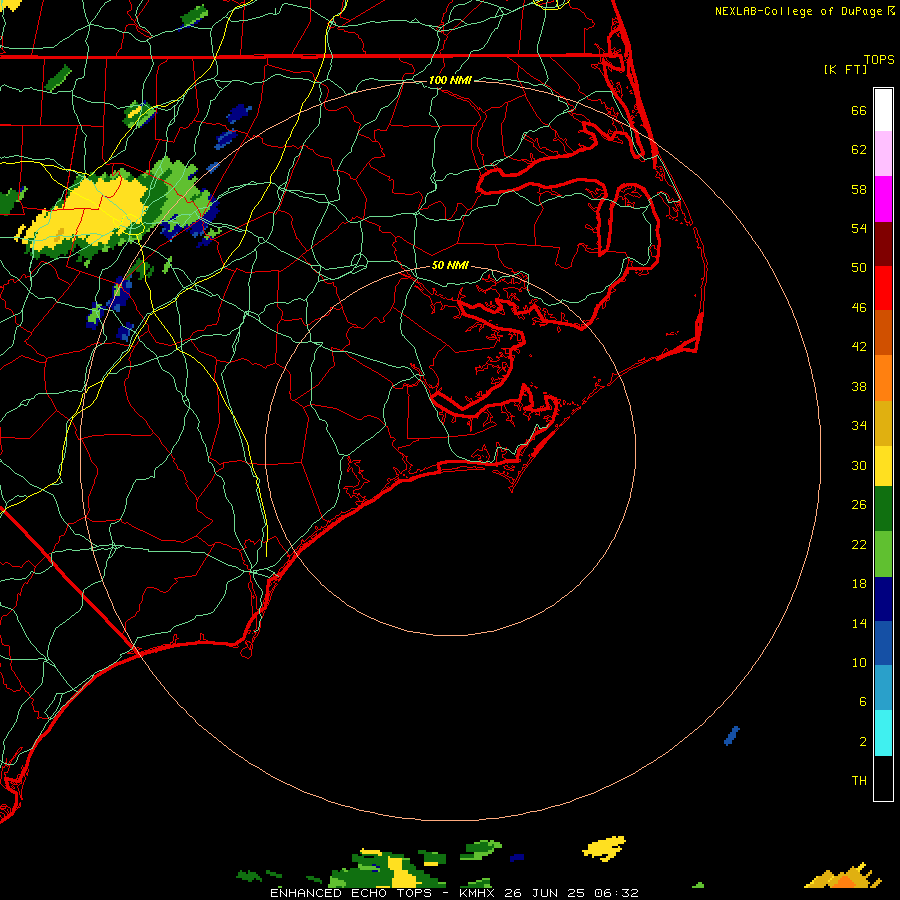
Task: Click the white swatch in the tops legend
Action: tap(883, 110)
